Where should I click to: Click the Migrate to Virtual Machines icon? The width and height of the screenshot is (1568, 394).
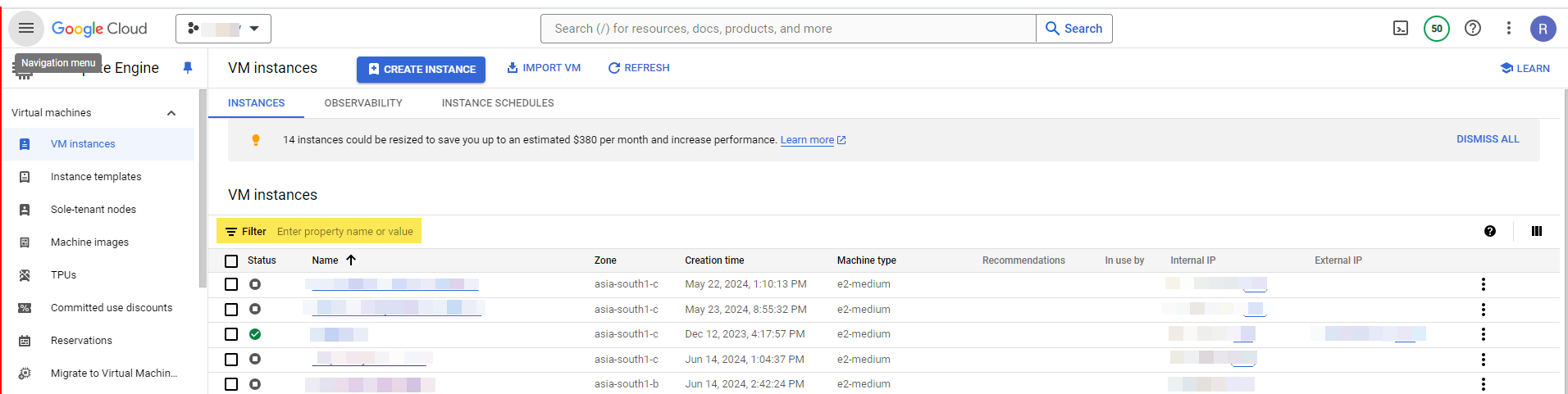coord(25,374)
